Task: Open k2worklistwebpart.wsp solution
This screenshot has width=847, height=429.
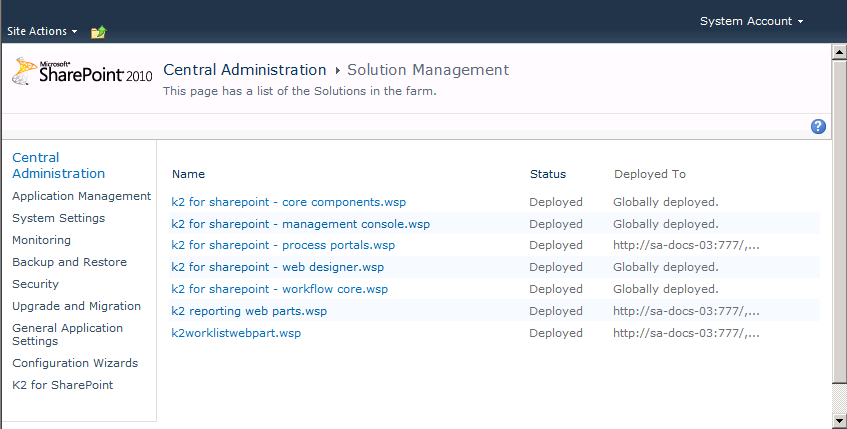Action: tap(236, 333)
